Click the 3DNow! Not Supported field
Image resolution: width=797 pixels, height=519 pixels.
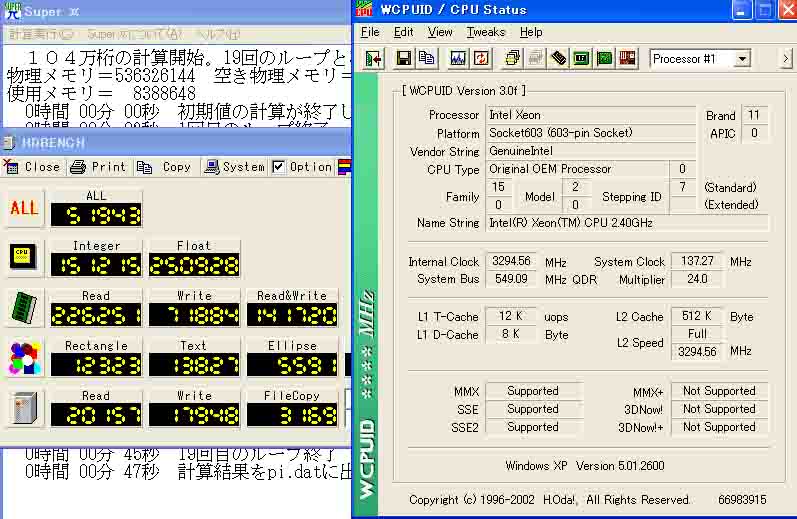tap(719, 409)
